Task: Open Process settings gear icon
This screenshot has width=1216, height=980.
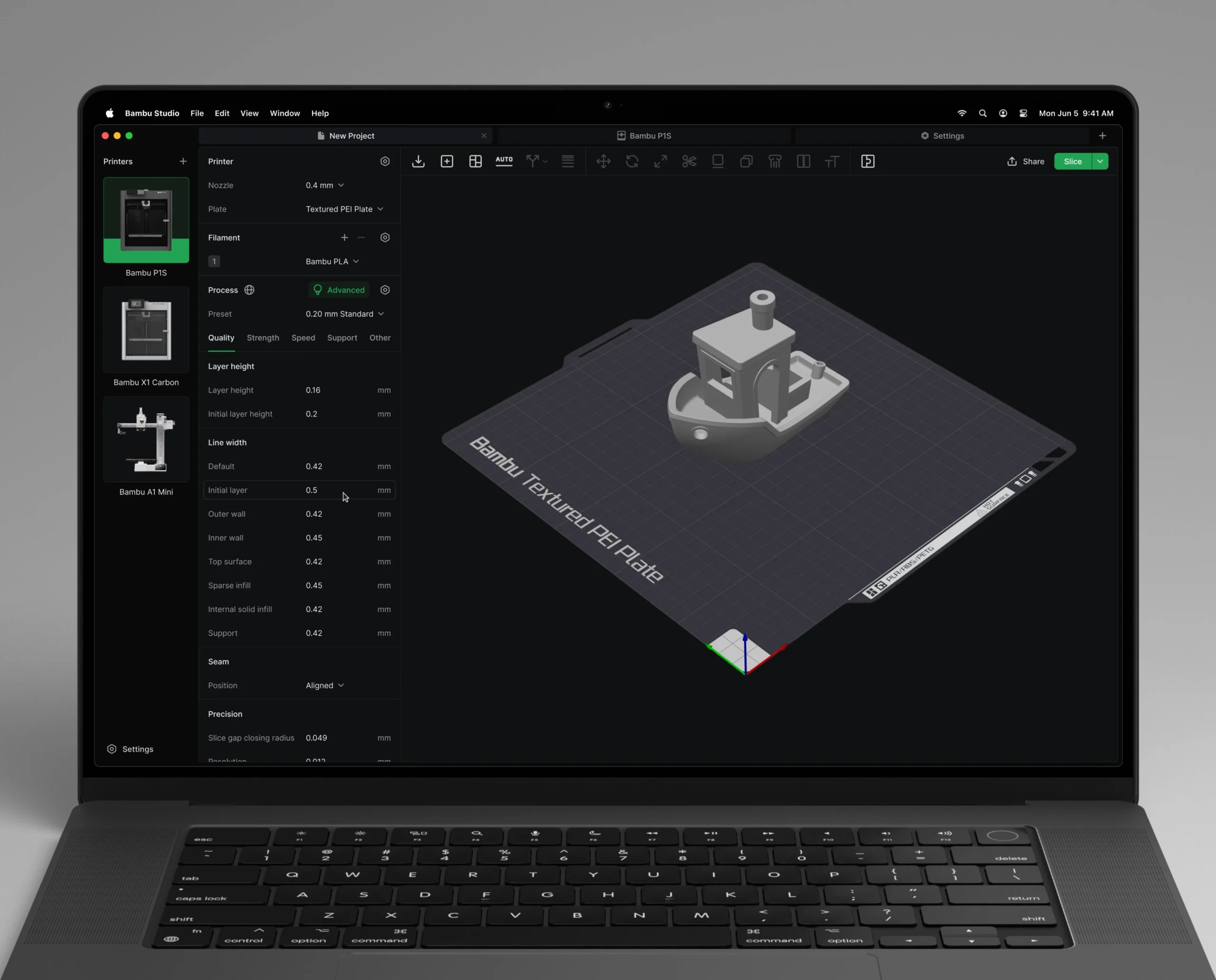Action: 385,290
